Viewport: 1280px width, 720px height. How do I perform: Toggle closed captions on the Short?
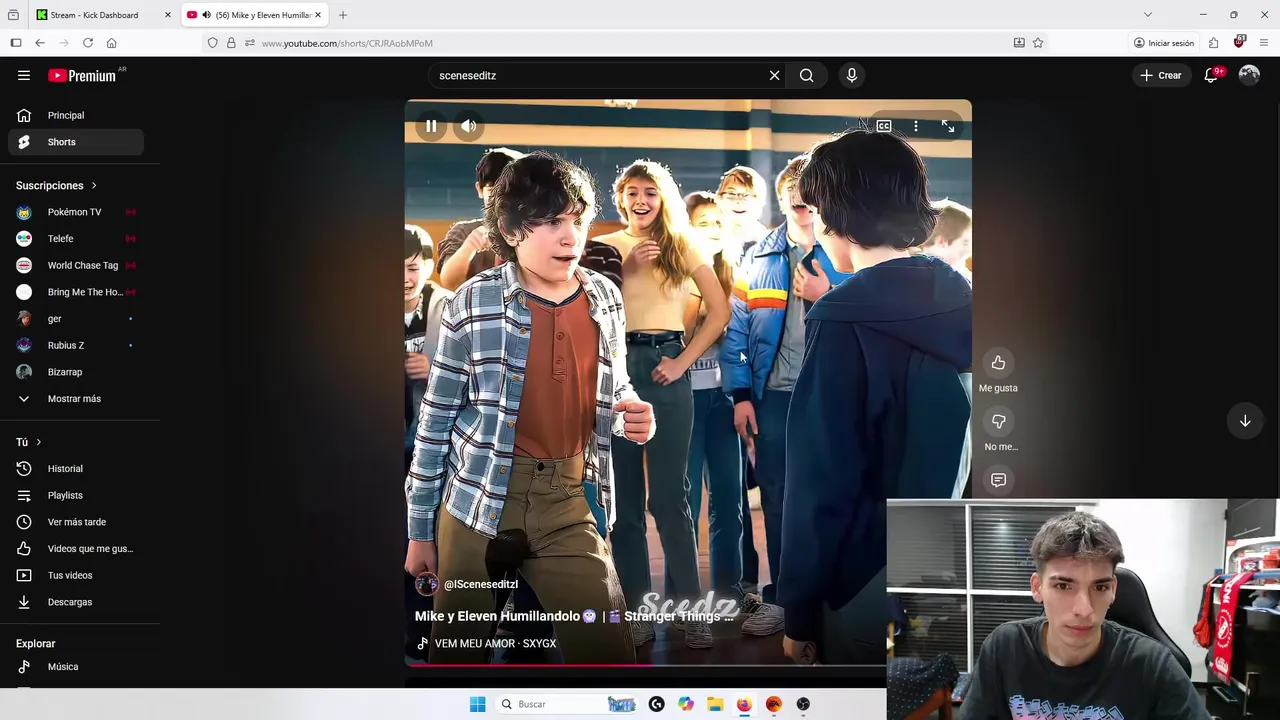click(x=884, y=126)
